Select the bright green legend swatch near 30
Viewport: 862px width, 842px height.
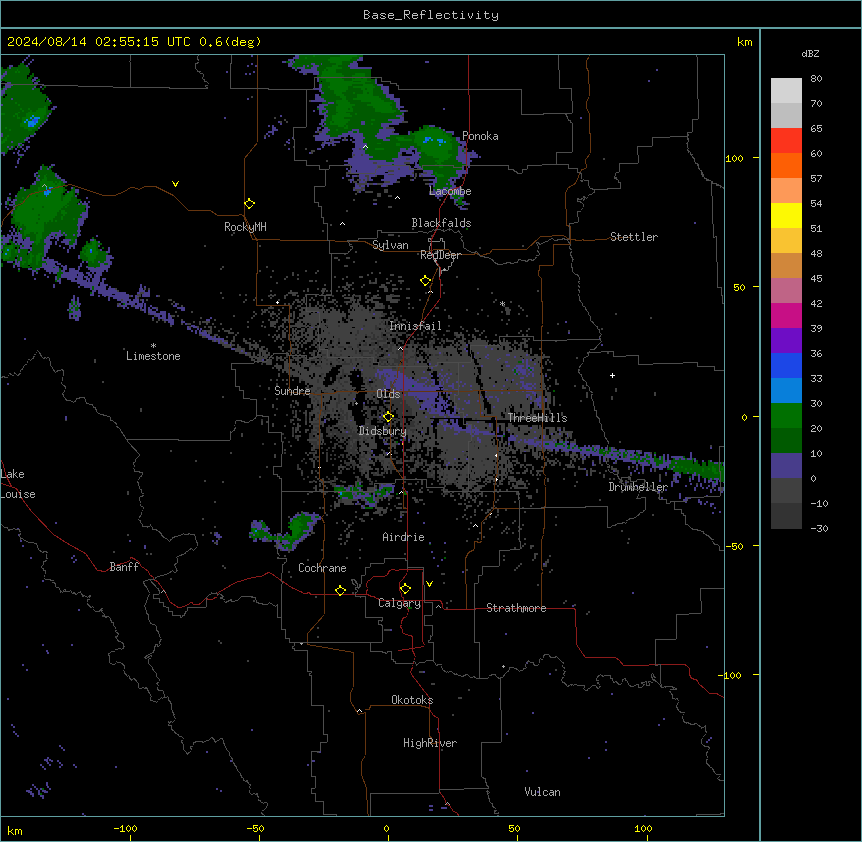[786, 416]
